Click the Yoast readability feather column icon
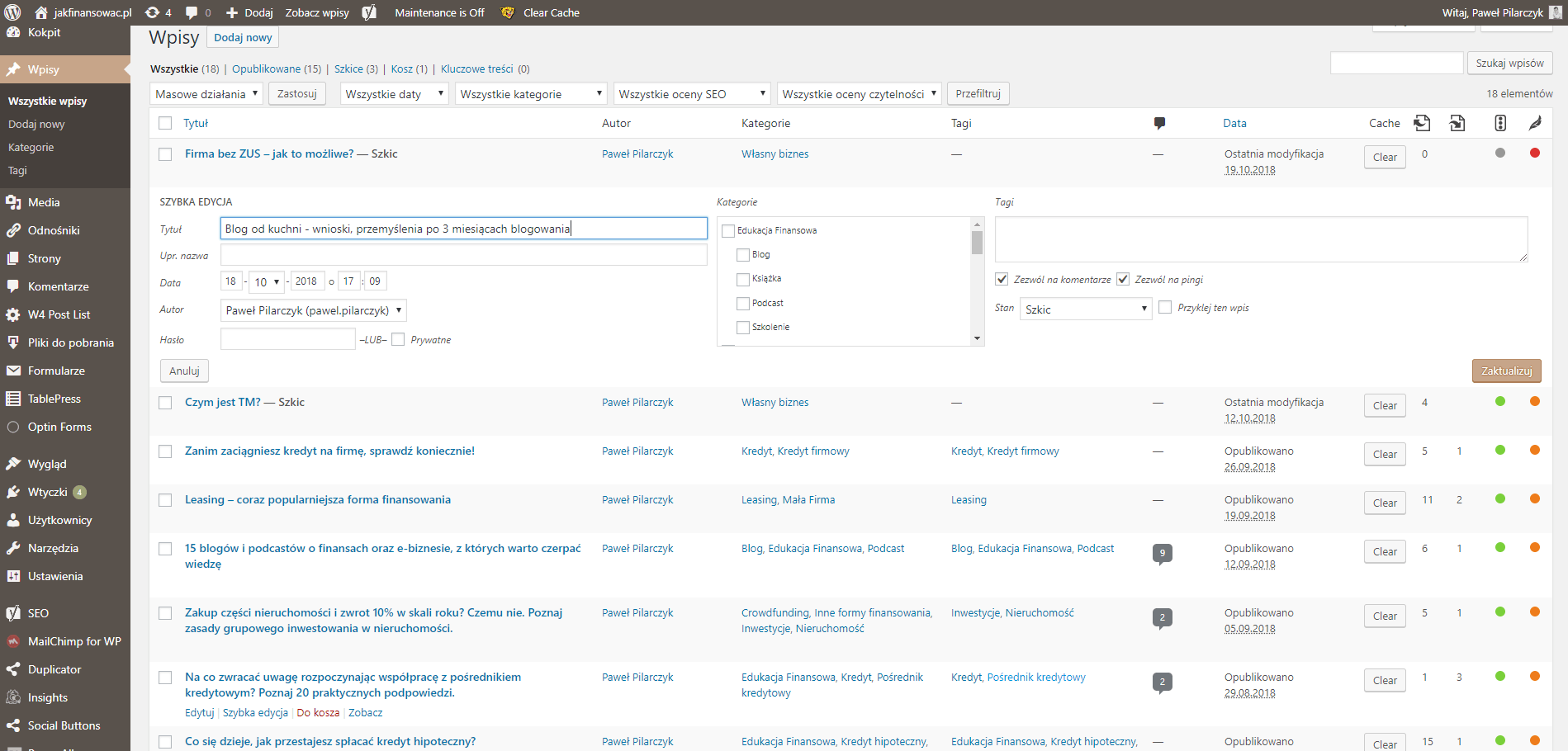This screenshot has height=751, width=1568. coord(1534,123)
